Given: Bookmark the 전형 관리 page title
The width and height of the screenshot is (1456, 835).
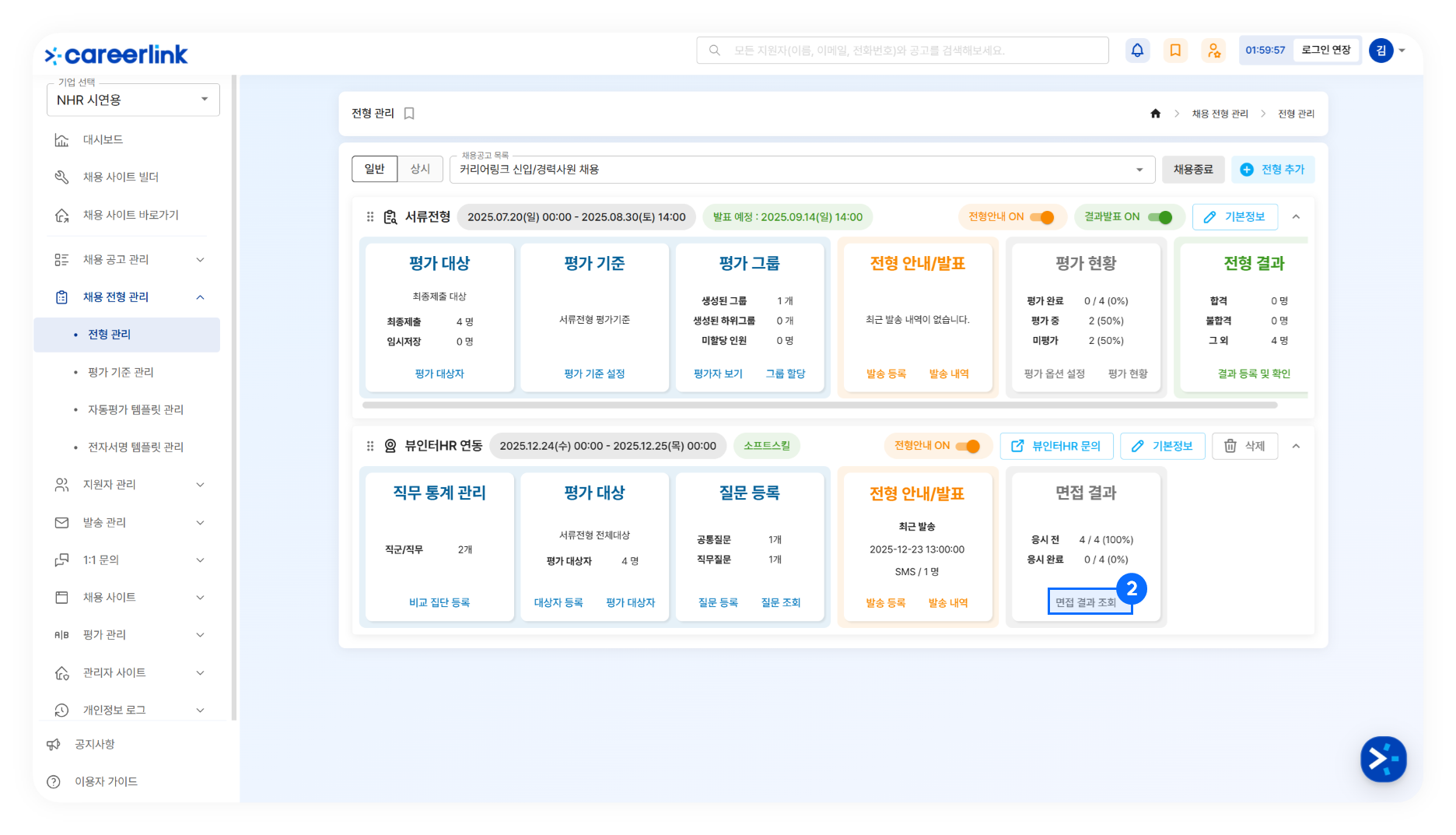Looking at the screenshot, I should pyautogui.click(x=409, y=114).
